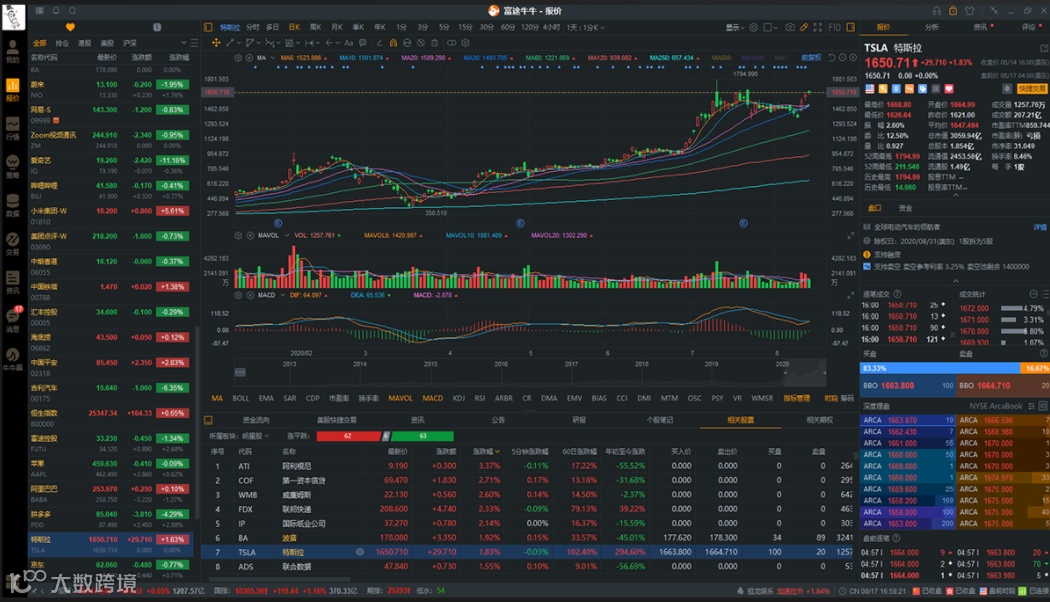Switch to the 港股 watchlist tab
This screenshot has width=1050, height=602.
click(84, 43)
